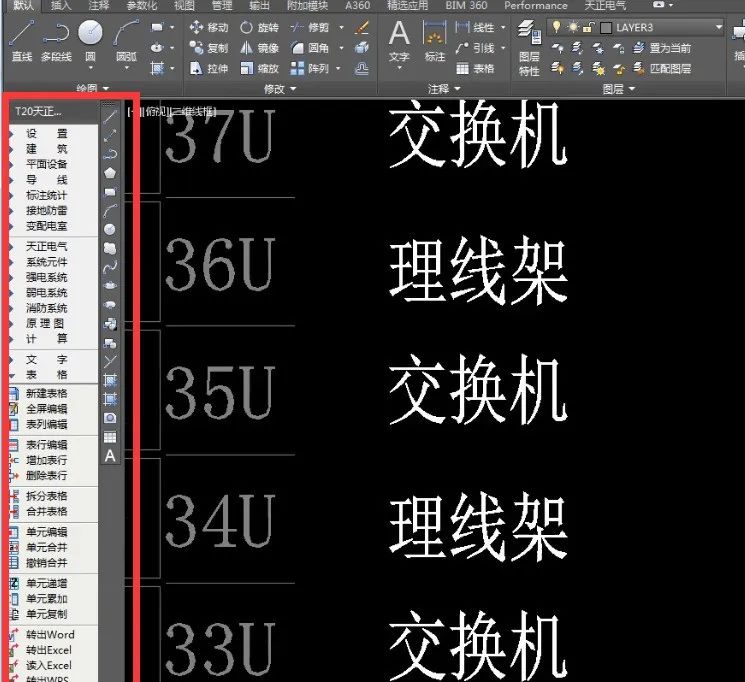Click the 旋转 rotate tool
745x682 pixels.
pyautogui.click(x=259, y=28)
